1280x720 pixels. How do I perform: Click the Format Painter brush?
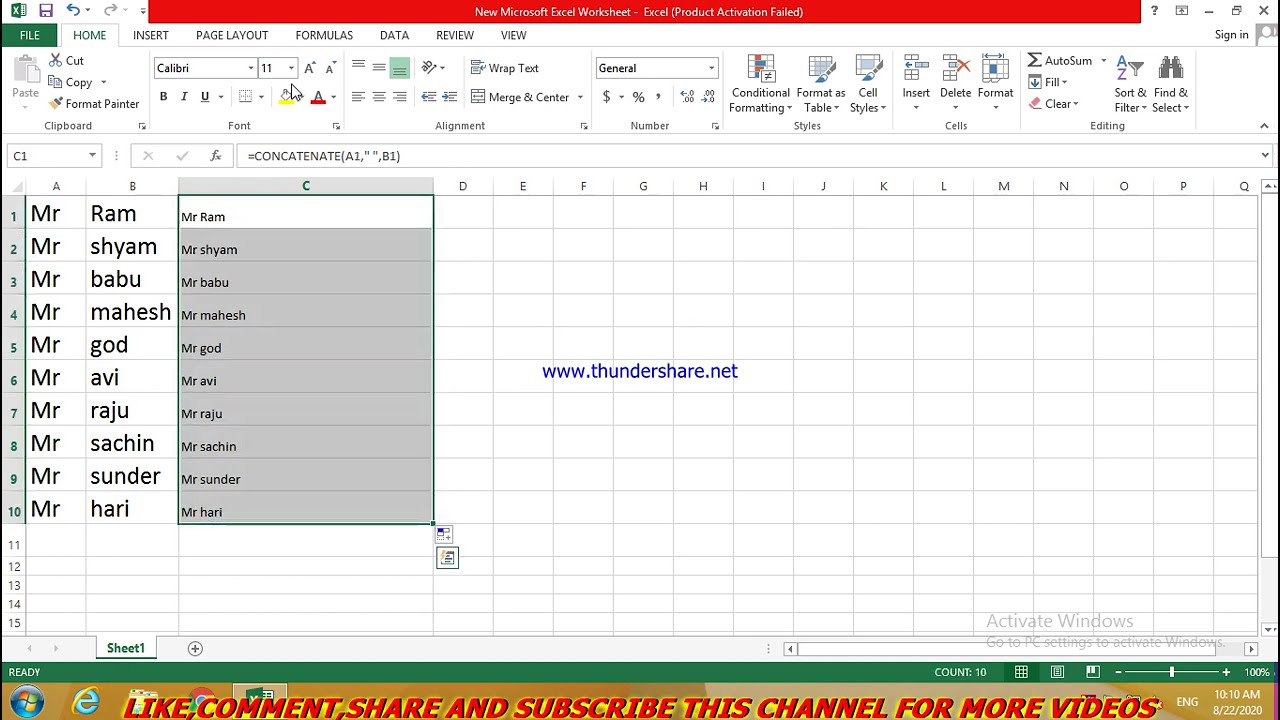[56, 104]
